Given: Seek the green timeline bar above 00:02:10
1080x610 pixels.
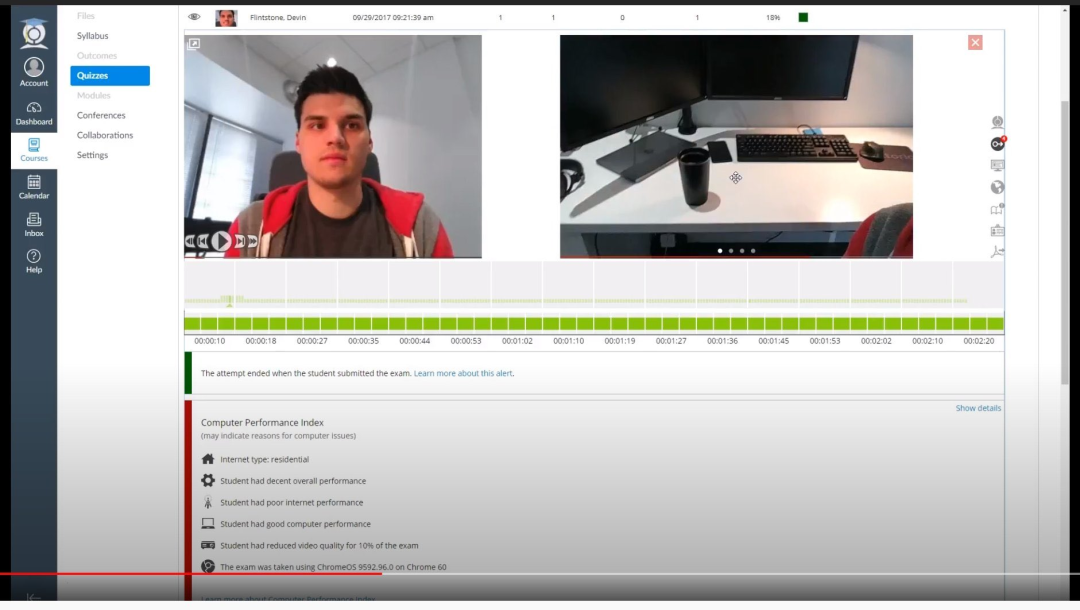Looking at the screenshot, I should pos(927,324).
